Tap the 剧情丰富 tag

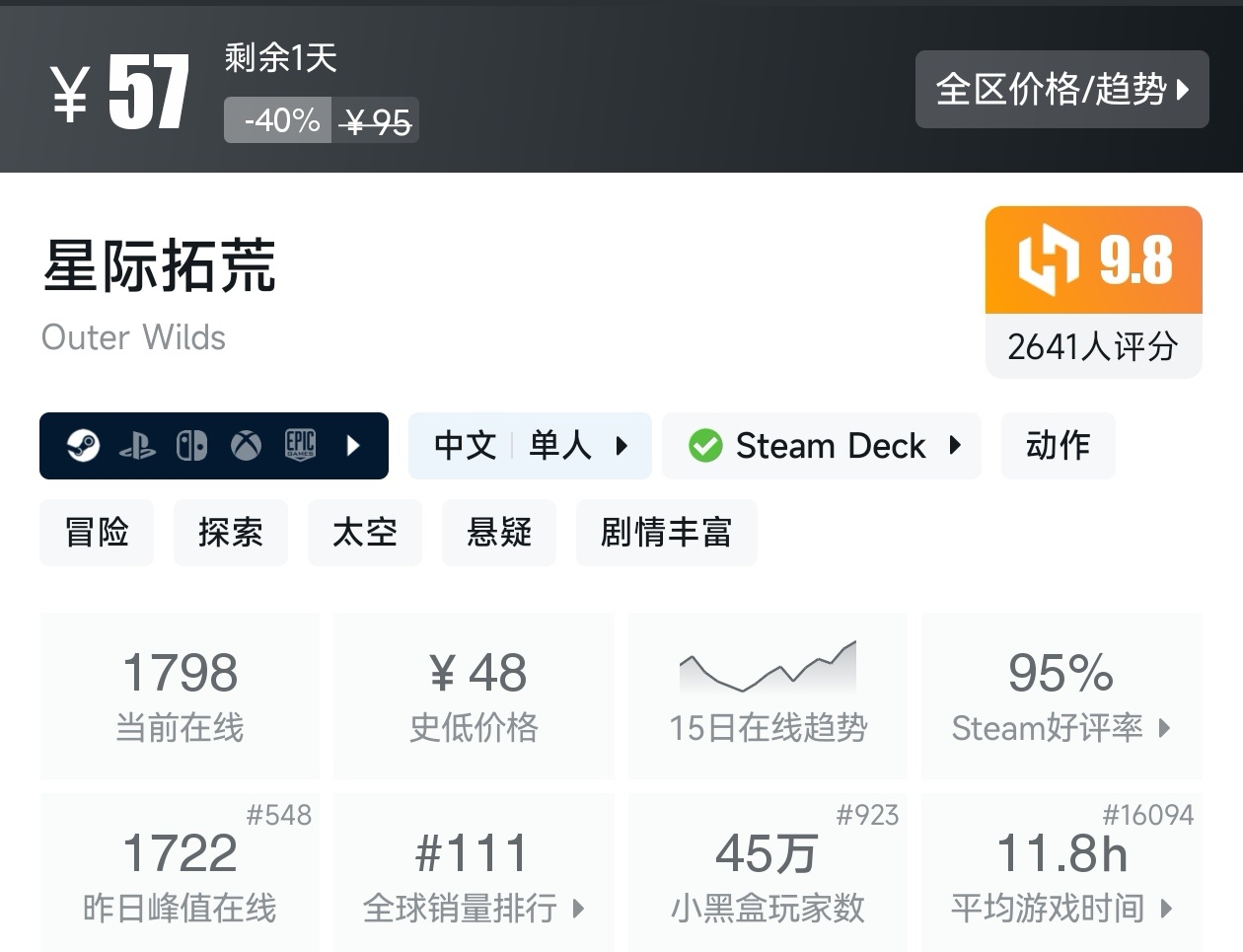point(666,533)
